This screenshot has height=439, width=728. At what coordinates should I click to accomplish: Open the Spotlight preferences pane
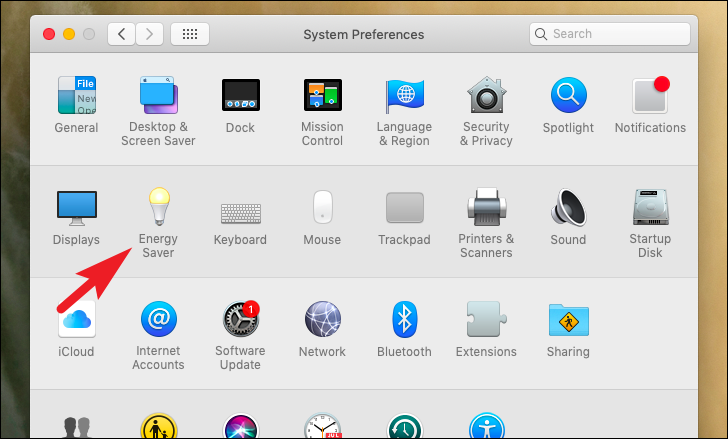[x=568, y=95]
